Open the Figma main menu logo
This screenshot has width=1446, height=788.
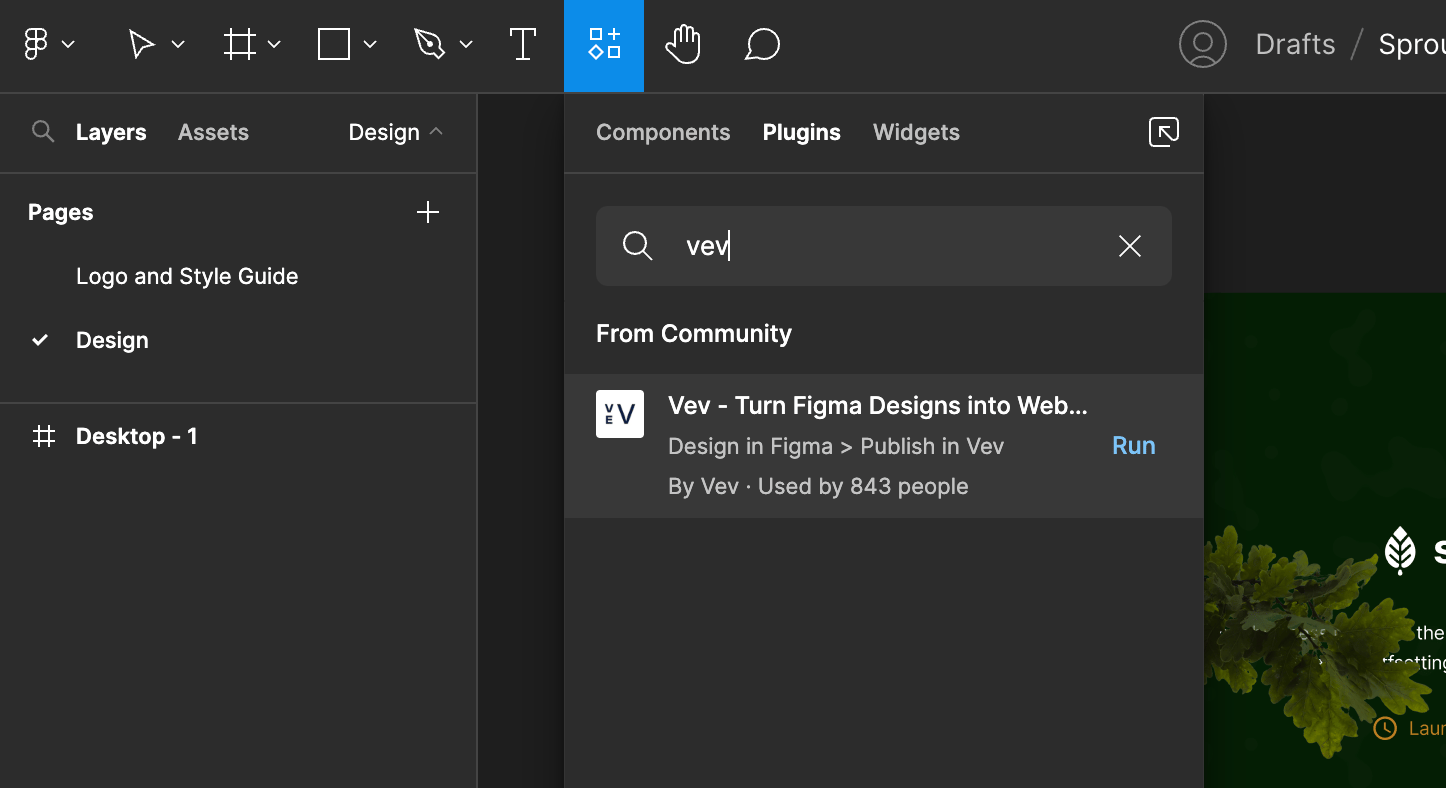[36, 44]
